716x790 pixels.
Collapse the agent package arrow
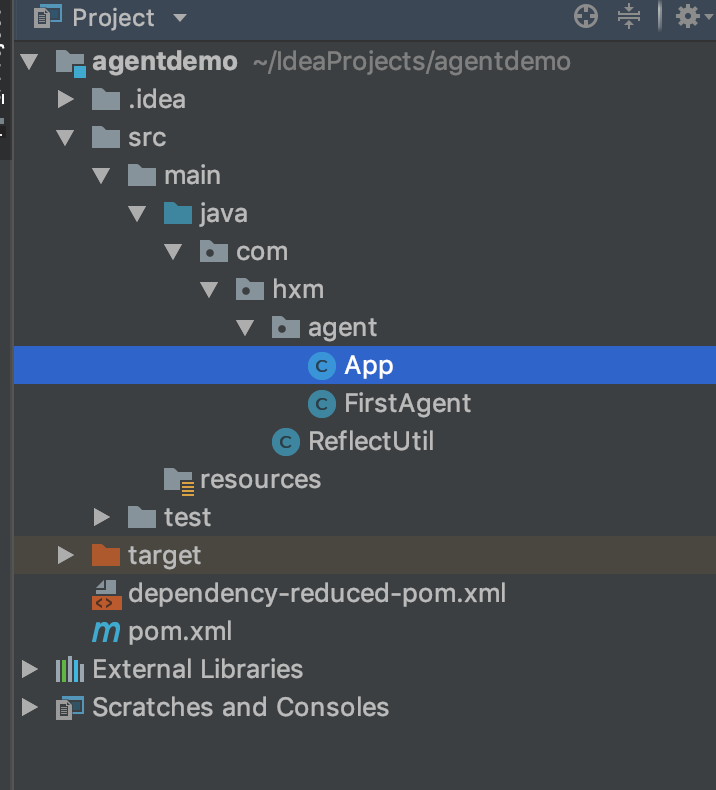(x=245, y=328)
